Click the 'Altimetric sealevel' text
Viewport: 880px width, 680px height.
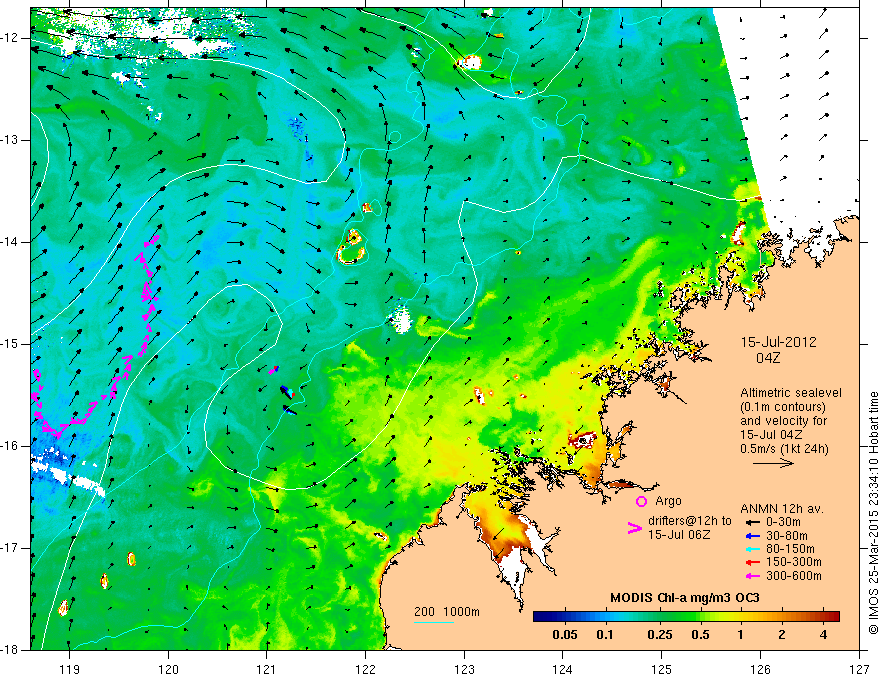pos(791,393)
